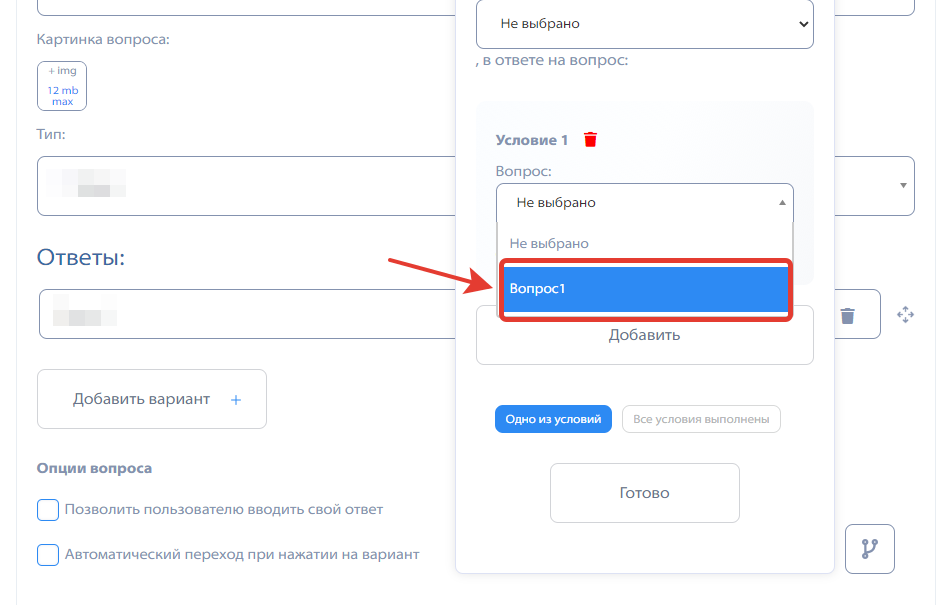Click the gray trash icon beside answer
The image size is (949, 605).
pos(847,315)
